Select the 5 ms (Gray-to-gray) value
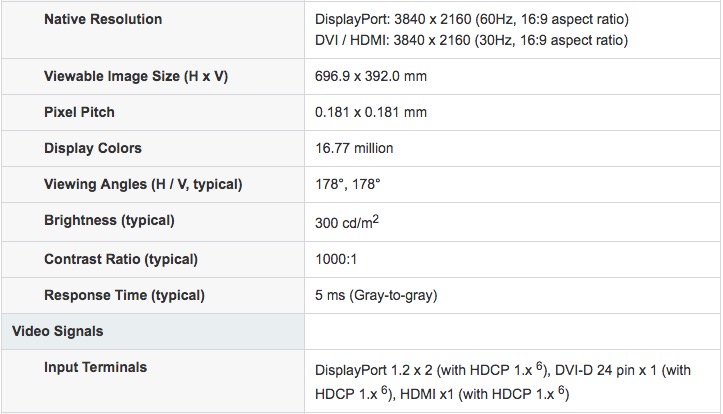Screen dimensions: 723x414 point(376,295)
